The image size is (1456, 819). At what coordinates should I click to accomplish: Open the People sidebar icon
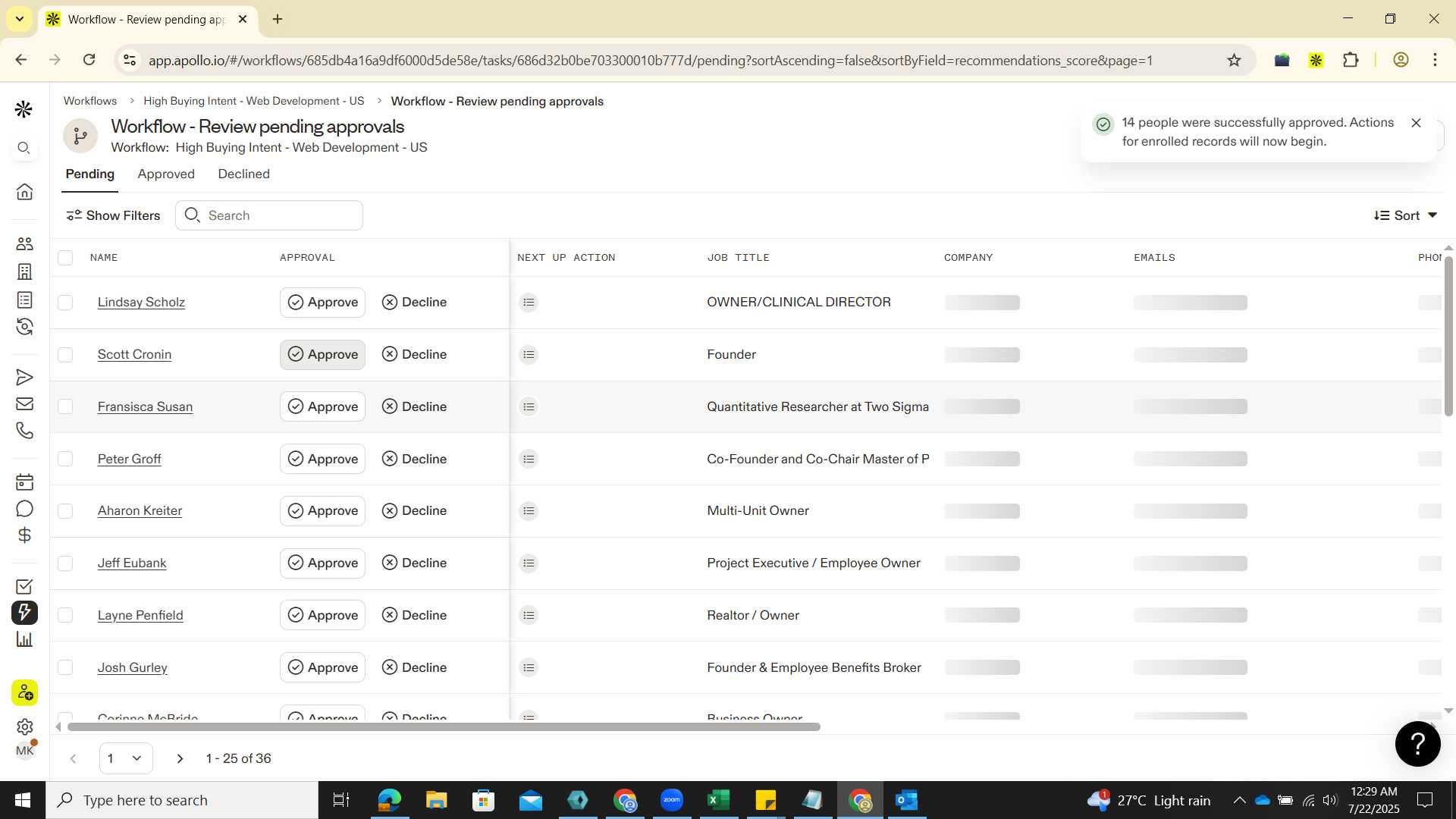24,243
